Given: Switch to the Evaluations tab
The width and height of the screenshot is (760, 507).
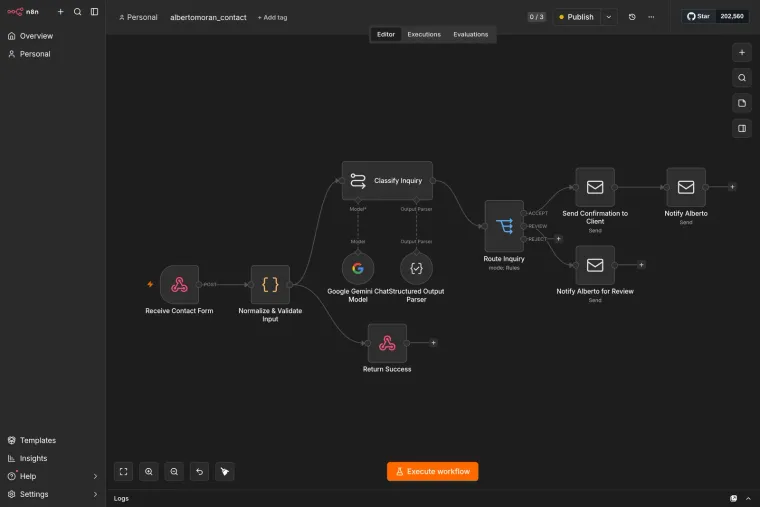Looking at the screenshot, I should tap(471, 34).
